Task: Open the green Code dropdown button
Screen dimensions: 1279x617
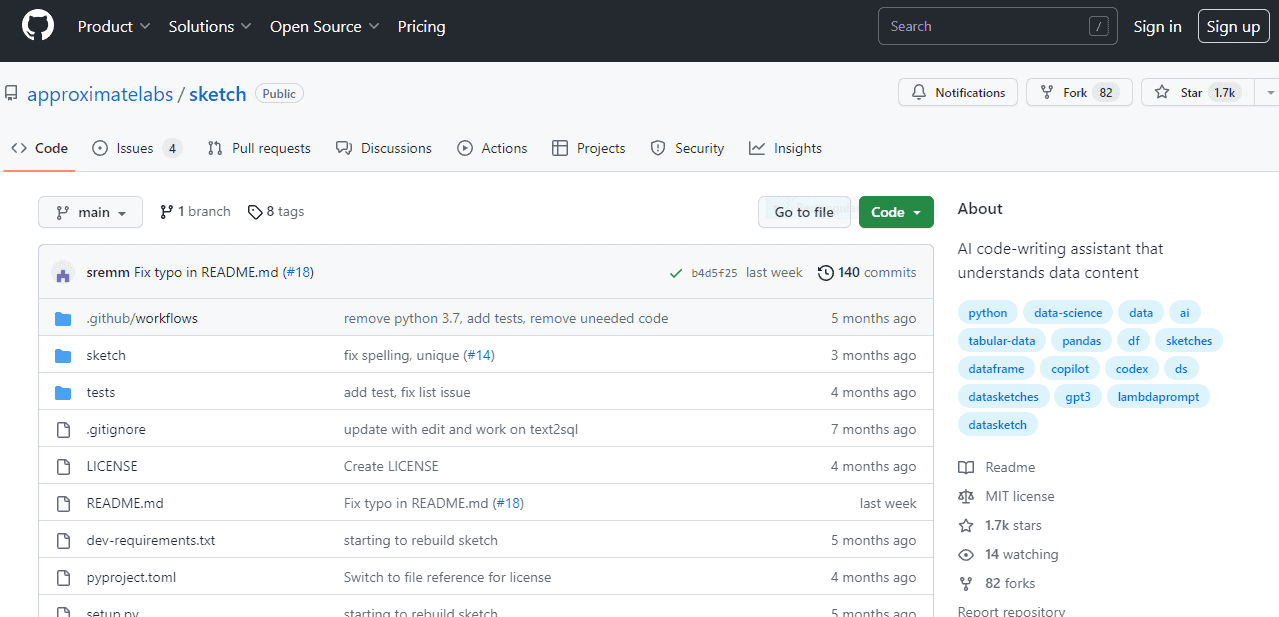Action: coord(896,212)
